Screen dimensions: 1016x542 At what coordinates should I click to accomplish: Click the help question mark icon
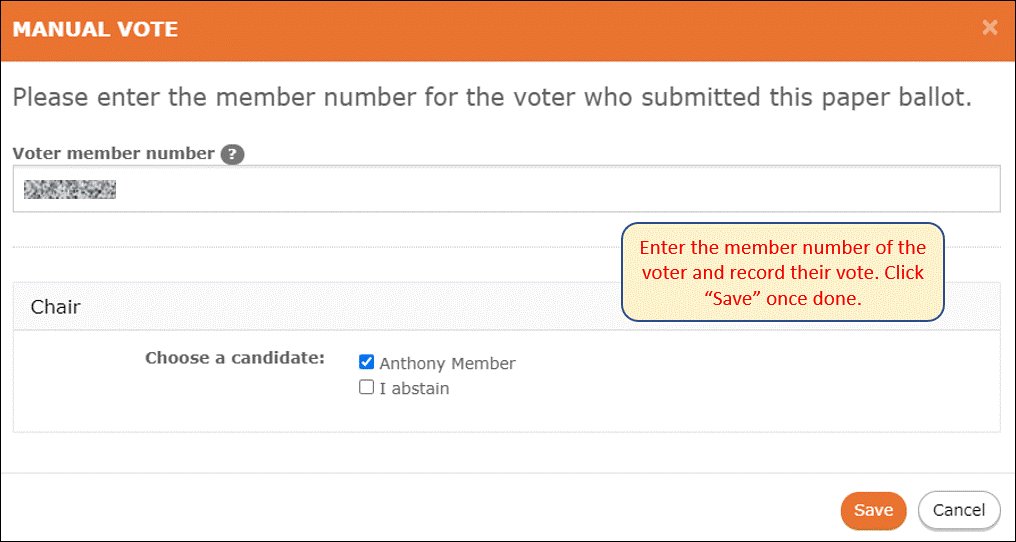[x=233, y=154]
